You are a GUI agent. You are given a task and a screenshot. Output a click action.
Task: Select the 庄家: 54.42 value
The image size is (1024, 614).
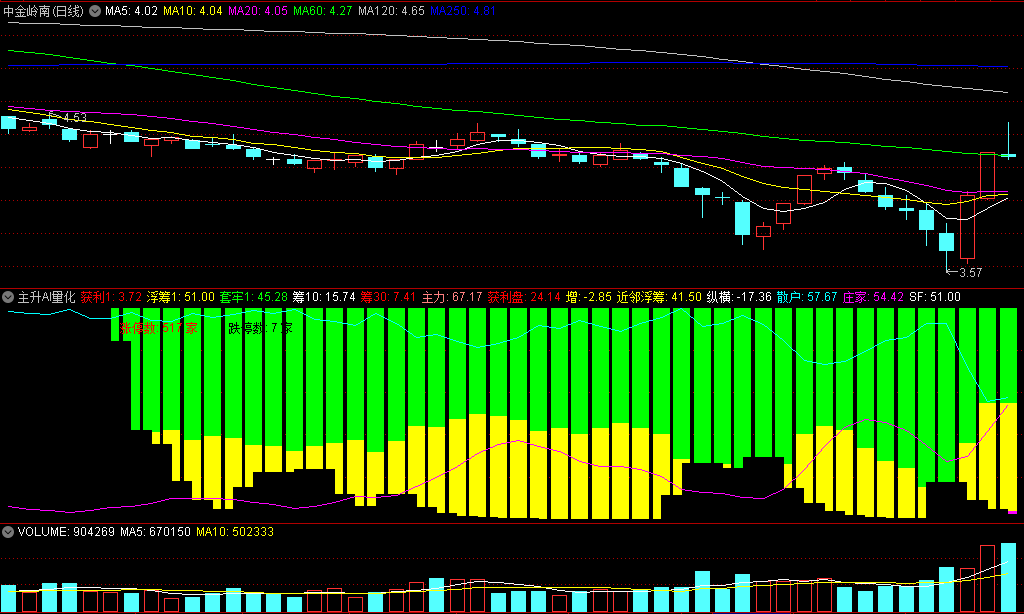point(873,297)
